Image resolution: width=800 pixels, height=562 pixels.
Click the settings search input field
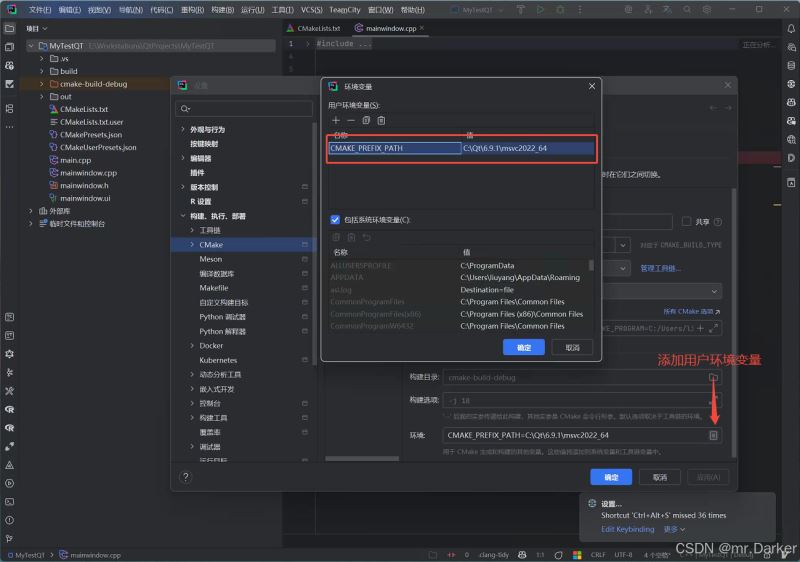pyautogui.click(x=244, y=109)
